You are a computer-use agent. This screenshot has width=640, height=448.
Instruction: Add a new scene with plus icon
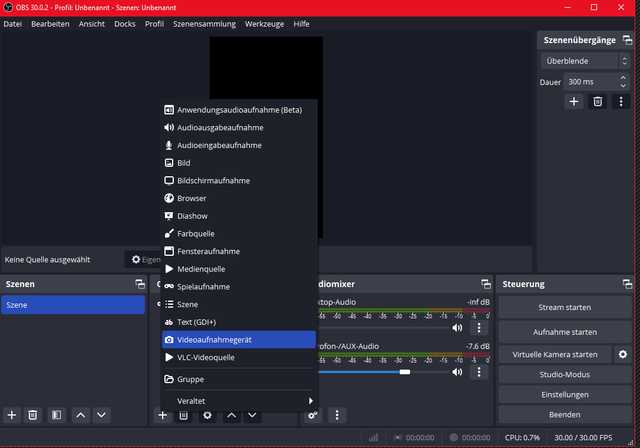coord(12,415)
